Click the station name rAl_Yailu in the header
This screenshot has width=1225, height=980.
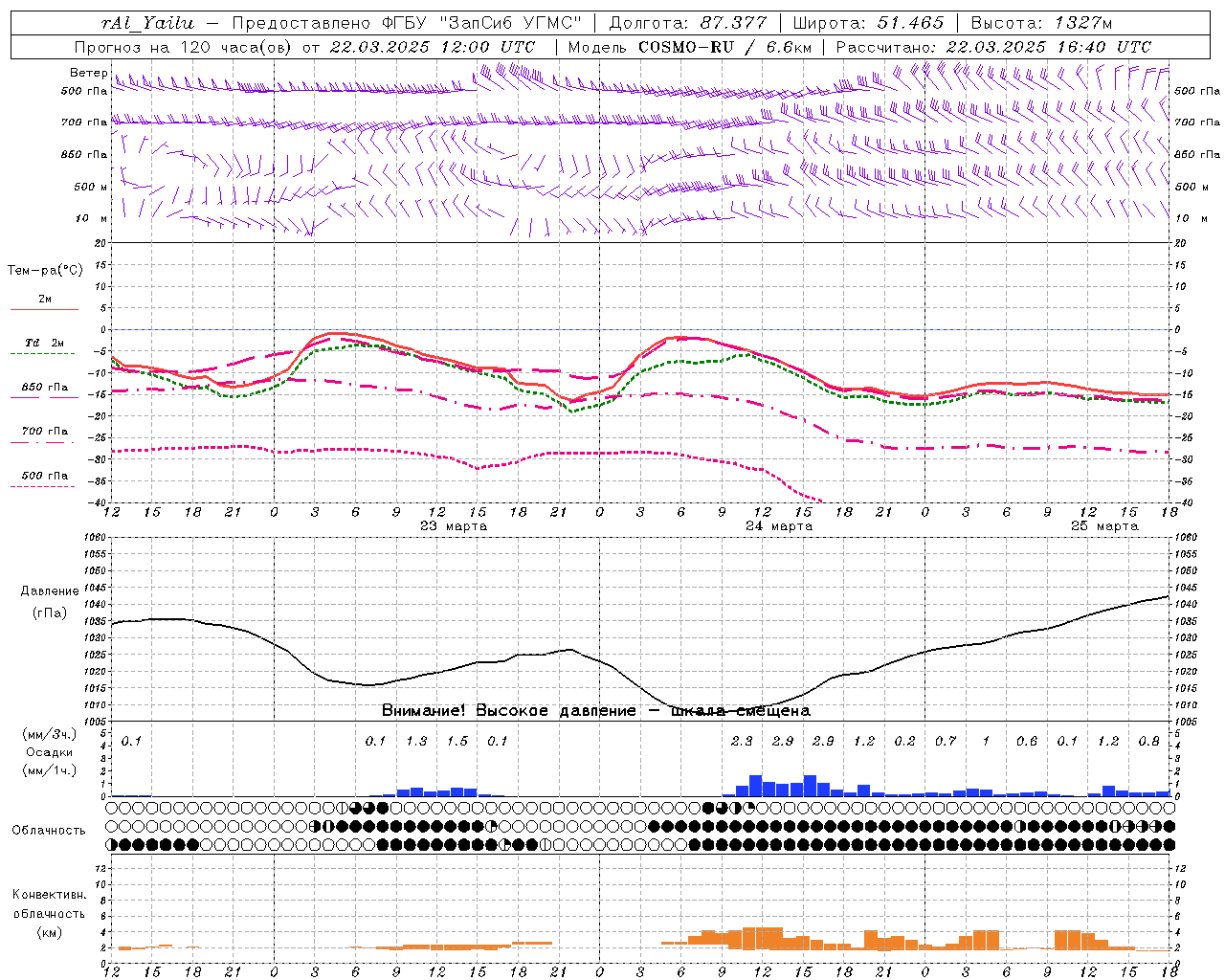(x=147, y=23)
